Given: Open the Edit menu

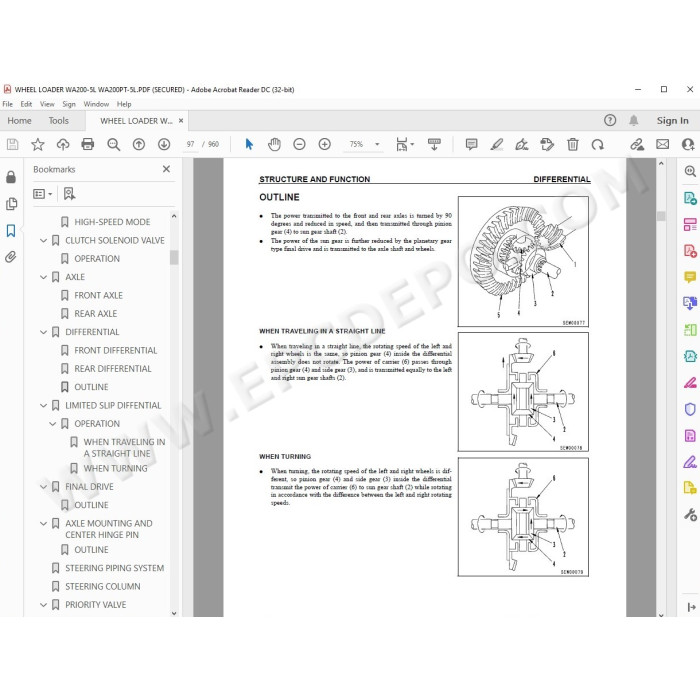Looking at the screenshot, I should point(26,104).
